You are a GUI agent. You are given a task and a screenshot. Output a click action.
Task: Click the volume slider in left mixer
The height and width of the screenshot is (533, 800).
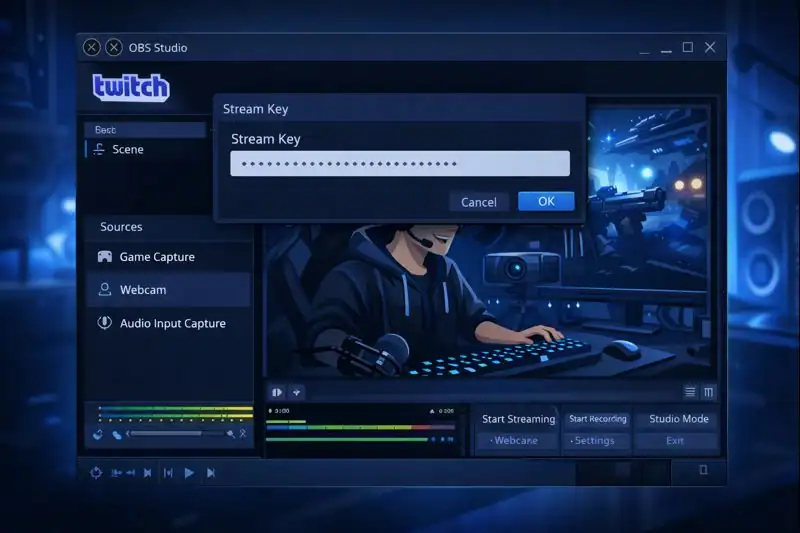(x=177, y=434)
